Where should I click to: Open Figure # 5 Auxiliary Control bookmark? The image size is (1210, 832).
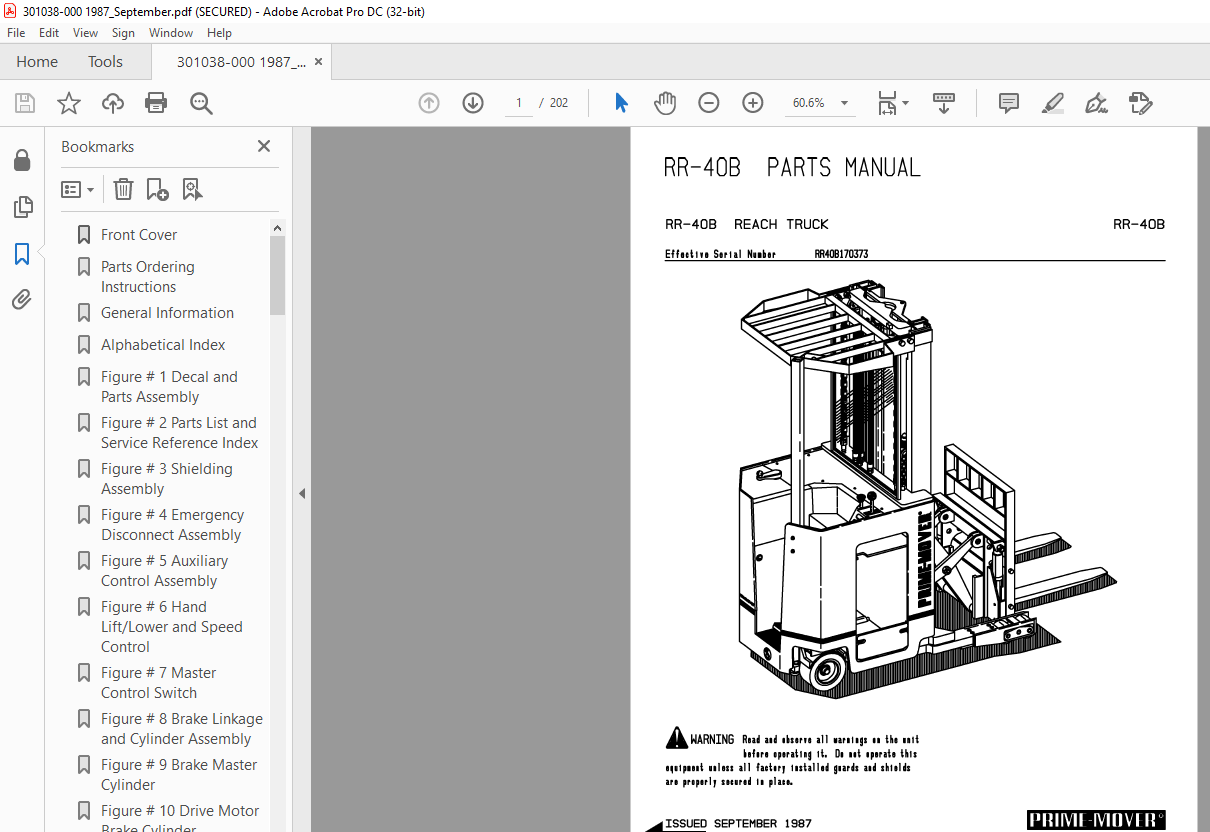click(x=164, y=571)
